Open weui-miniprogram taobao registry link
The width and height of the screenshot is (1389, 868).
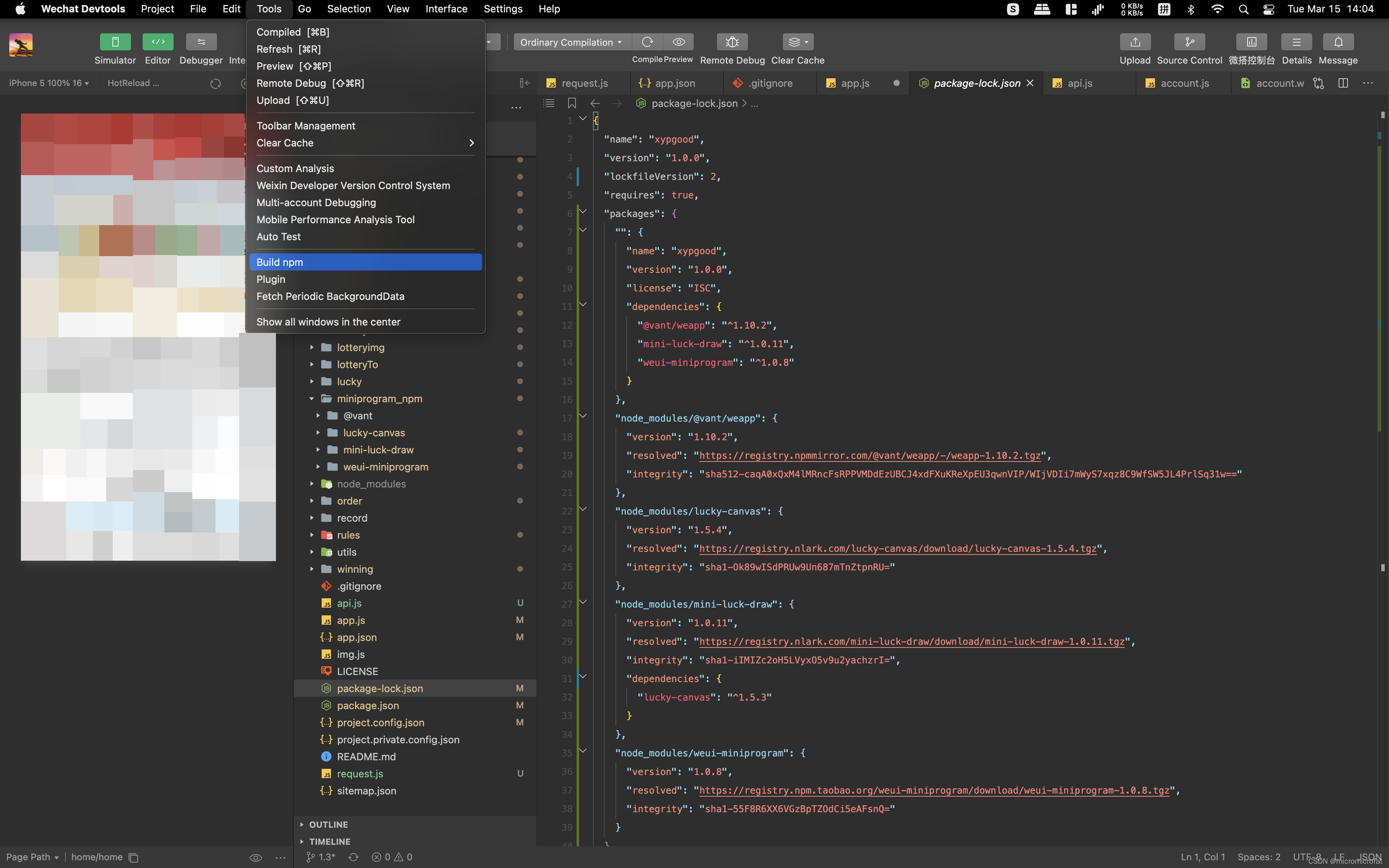pyautogui.click(x=934, y=790)
